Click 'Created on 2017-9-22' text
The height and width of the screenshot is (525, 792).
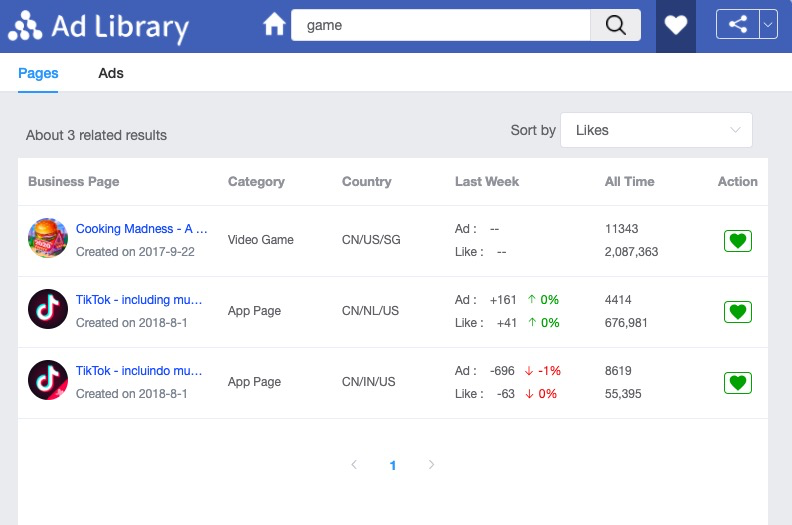[x=135, y=252]
